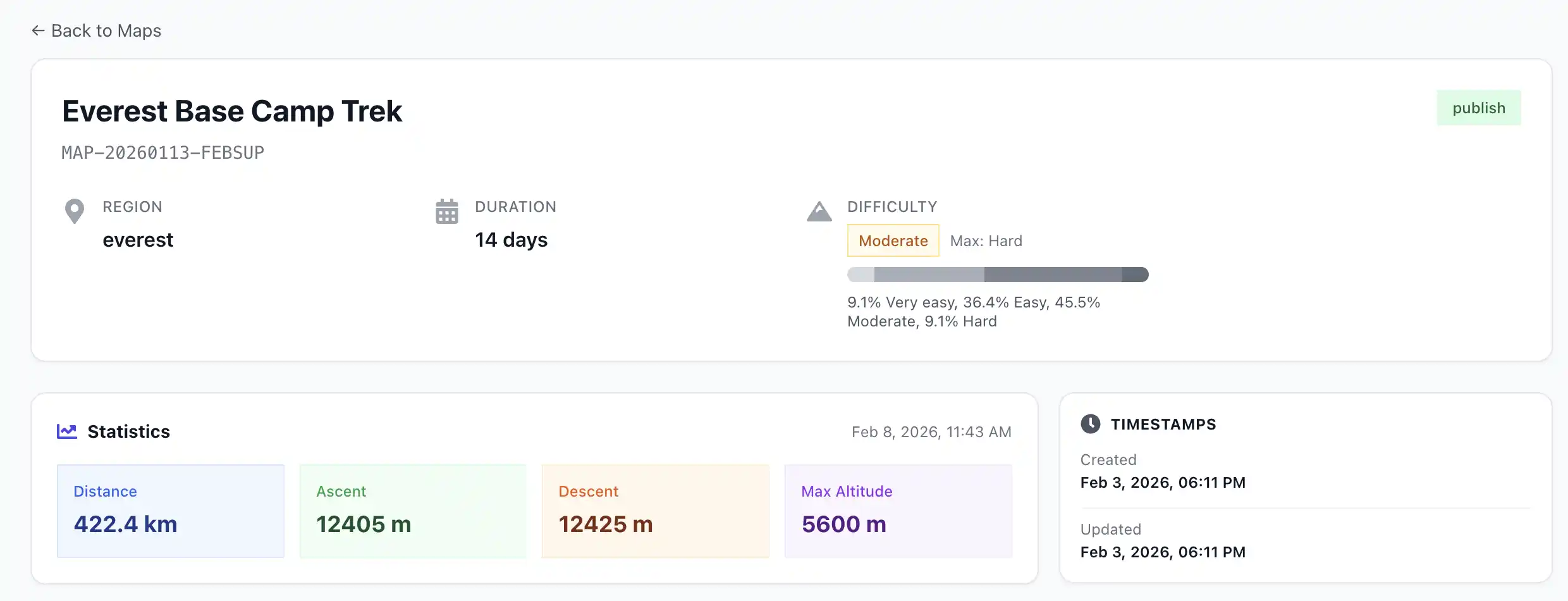Click the Max: Hard label
This screenshot has width=1568, height=601.
point(986,241)
